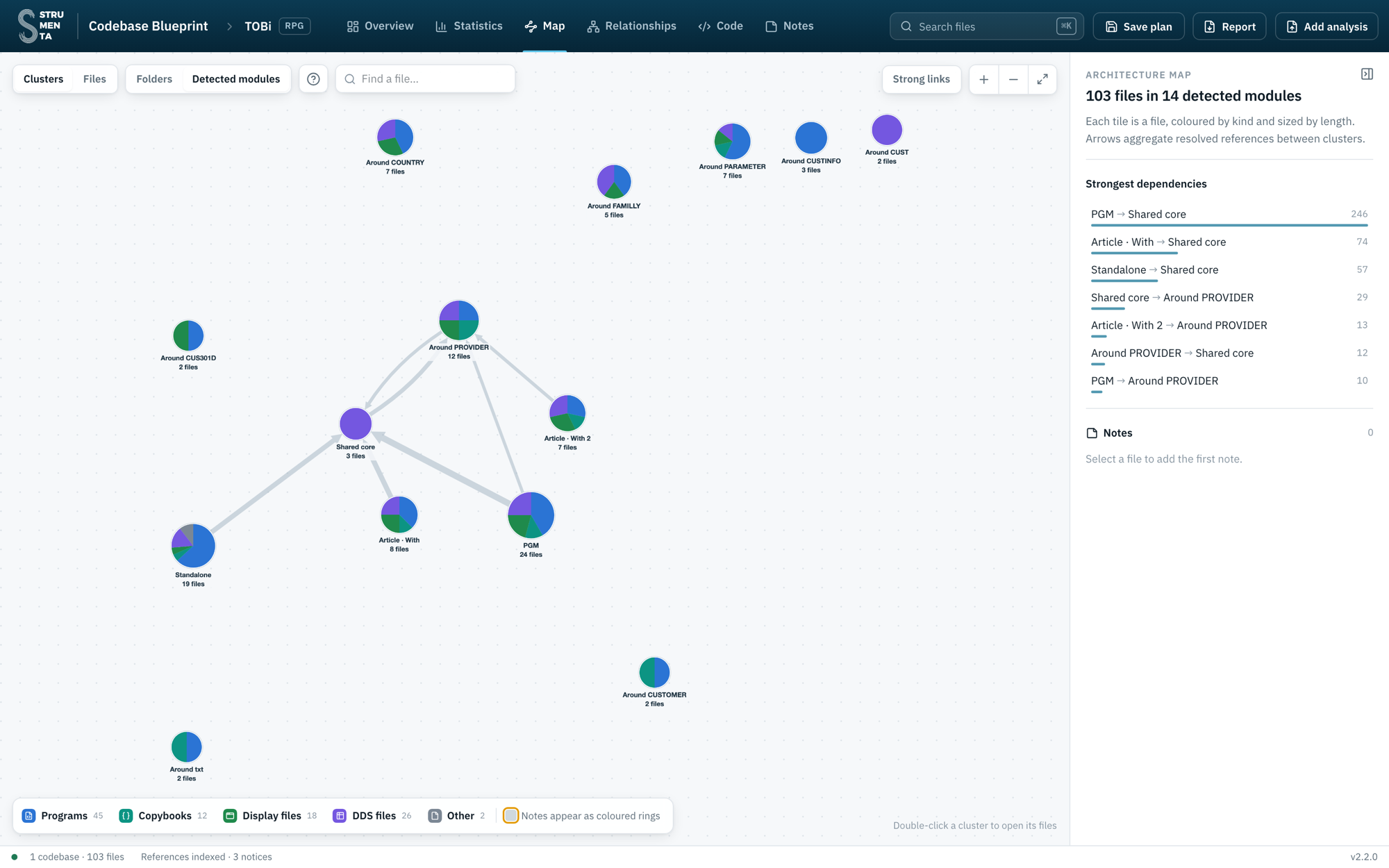Open the Code tab
The height and width of the screenshot is (868, 1389).
pos(720,26)
